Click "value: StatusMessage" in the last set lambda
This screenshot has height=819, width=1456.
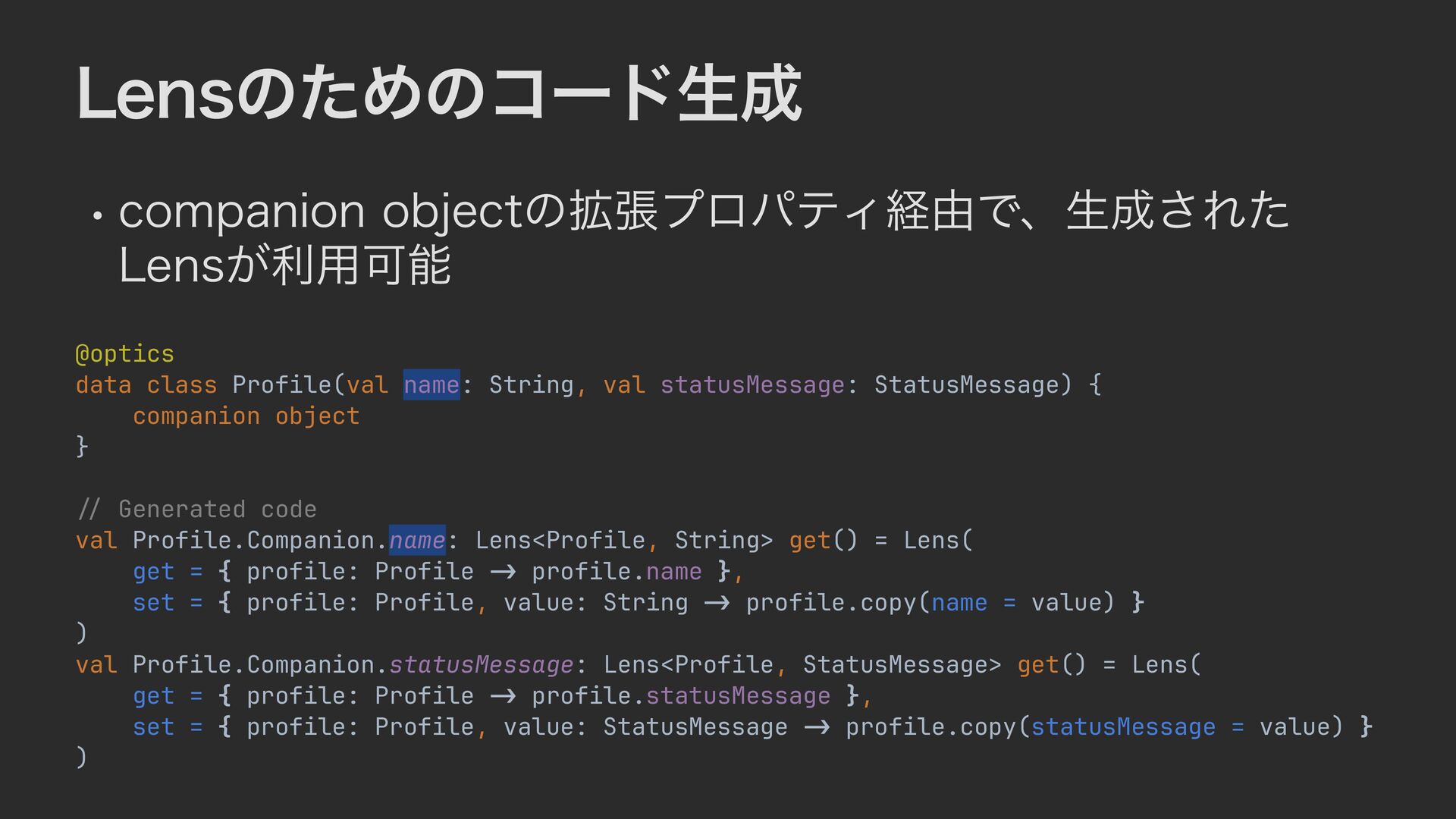tap(645, 726)
